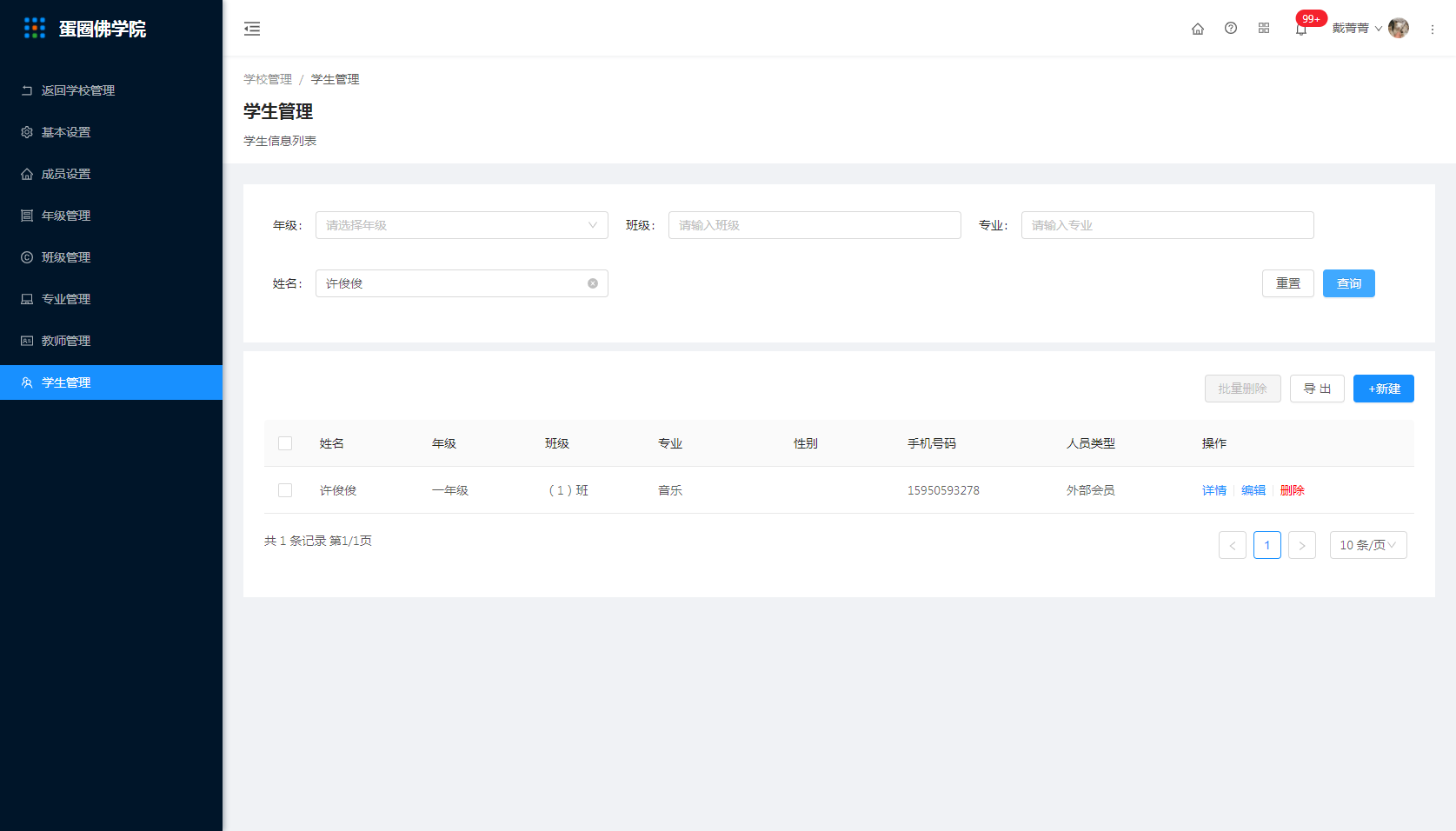Click the 外部会员 cell
Image resolution: width=1456 pixels, height=831 pixels.
click(x=1091, y=490)
